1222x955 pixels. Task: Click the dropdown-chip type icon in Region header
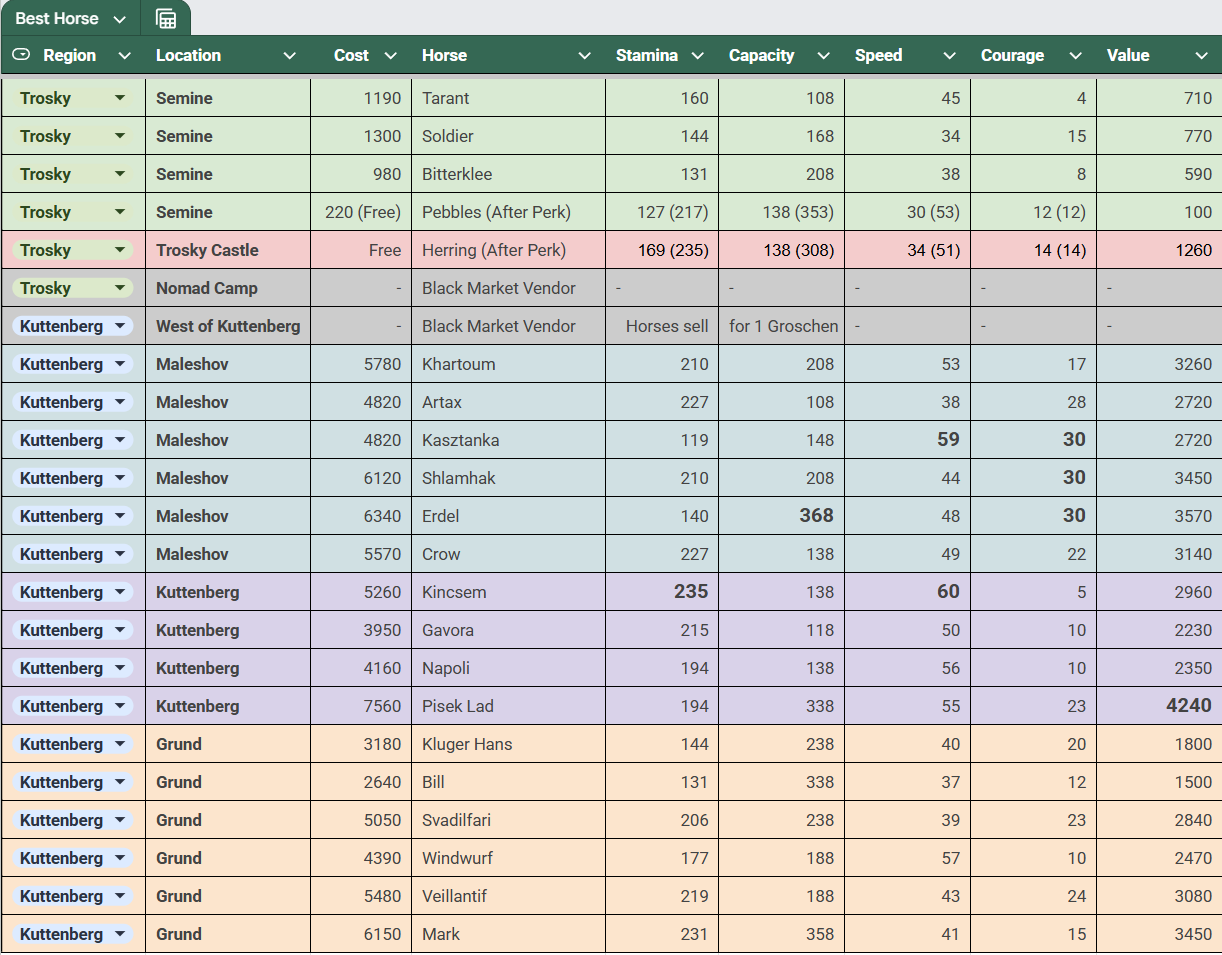point(22,55)
